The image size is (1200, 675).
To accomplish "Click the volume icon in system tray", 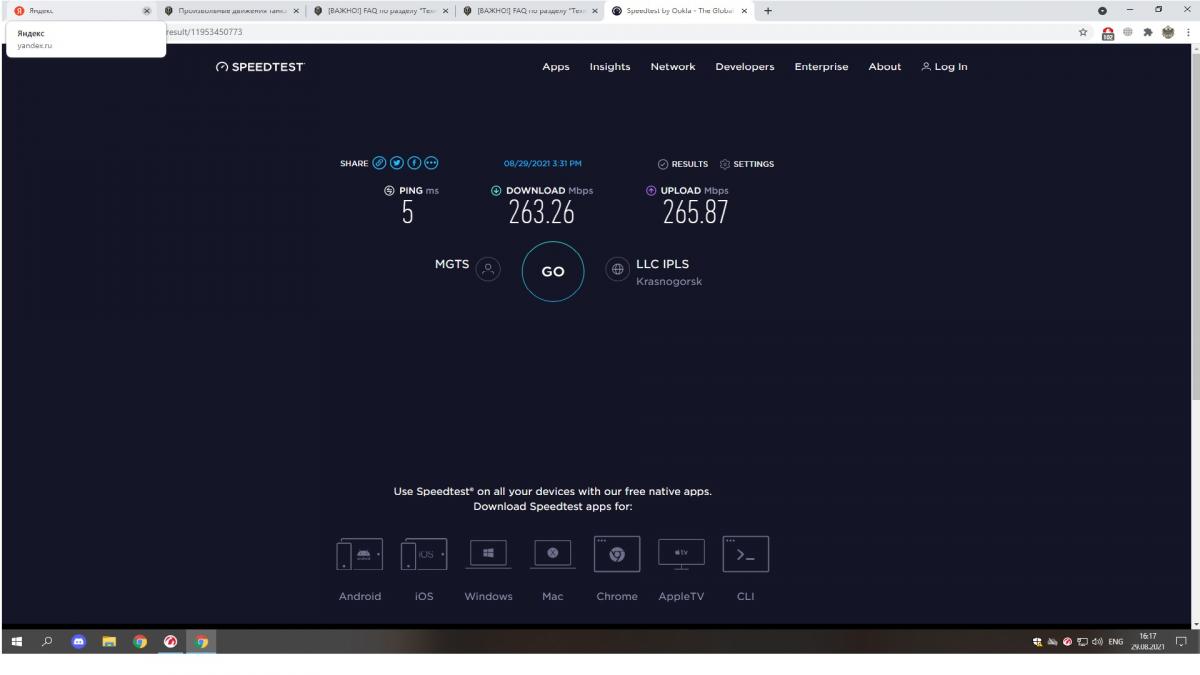I will [x=1098, y=642].
